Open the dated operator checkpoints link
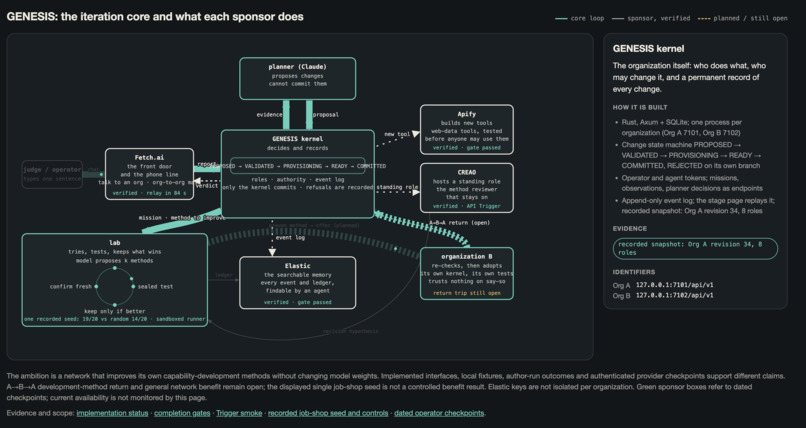This screenshot has width=806, height=428. click(439, 413)
